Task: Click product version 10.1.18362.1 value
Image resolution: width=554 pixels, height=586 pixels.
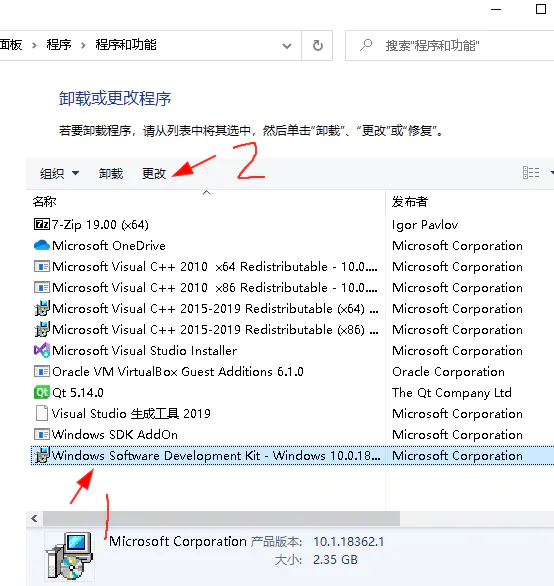Action: pyautogui.click(x=348, y=542)
